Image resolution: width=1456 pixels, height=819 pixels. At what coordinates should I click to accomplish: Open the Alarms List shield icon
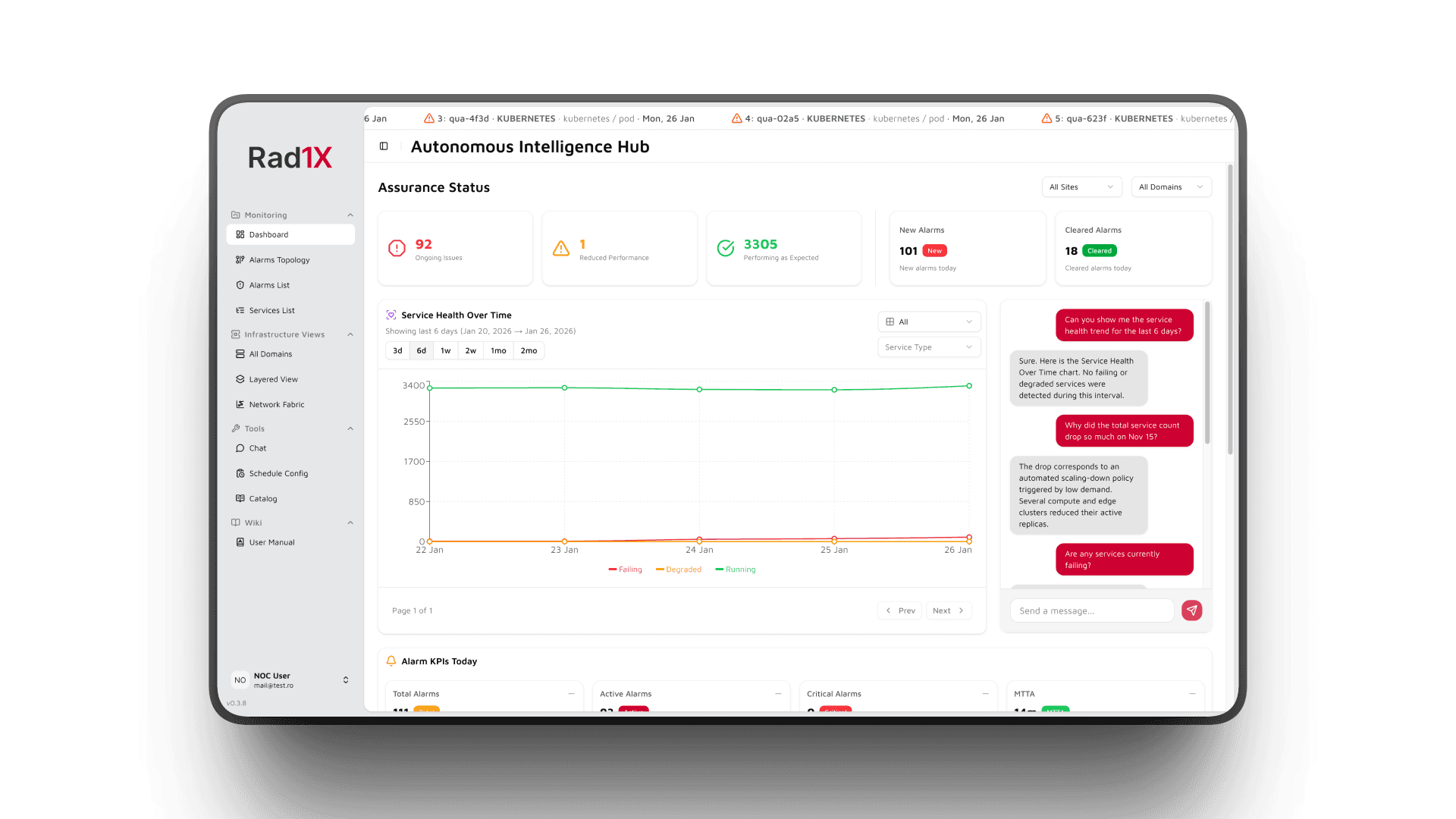click(x=240, y=284)
